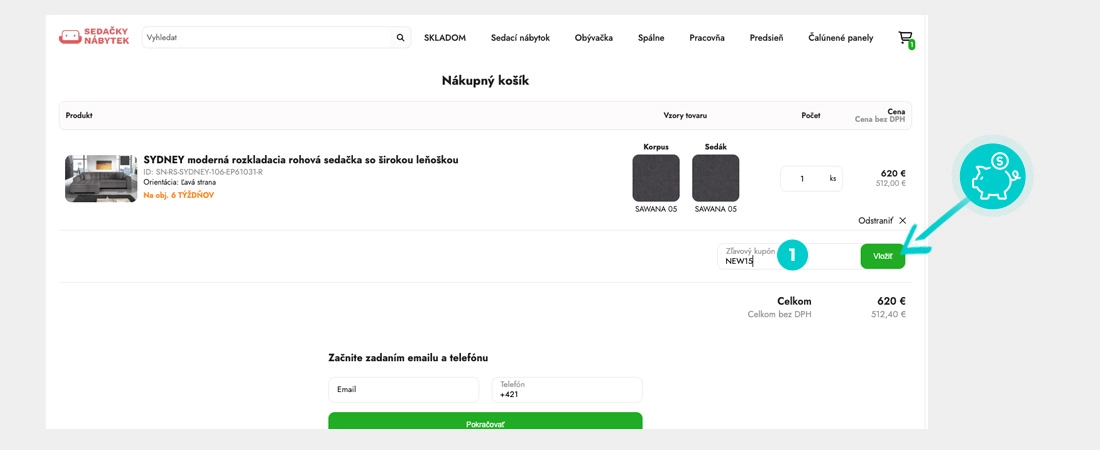Screen dimensions: 1100x450
Task: Click the Celkom bez DPH 512,40 € value
Action: [x=889, y=315]
